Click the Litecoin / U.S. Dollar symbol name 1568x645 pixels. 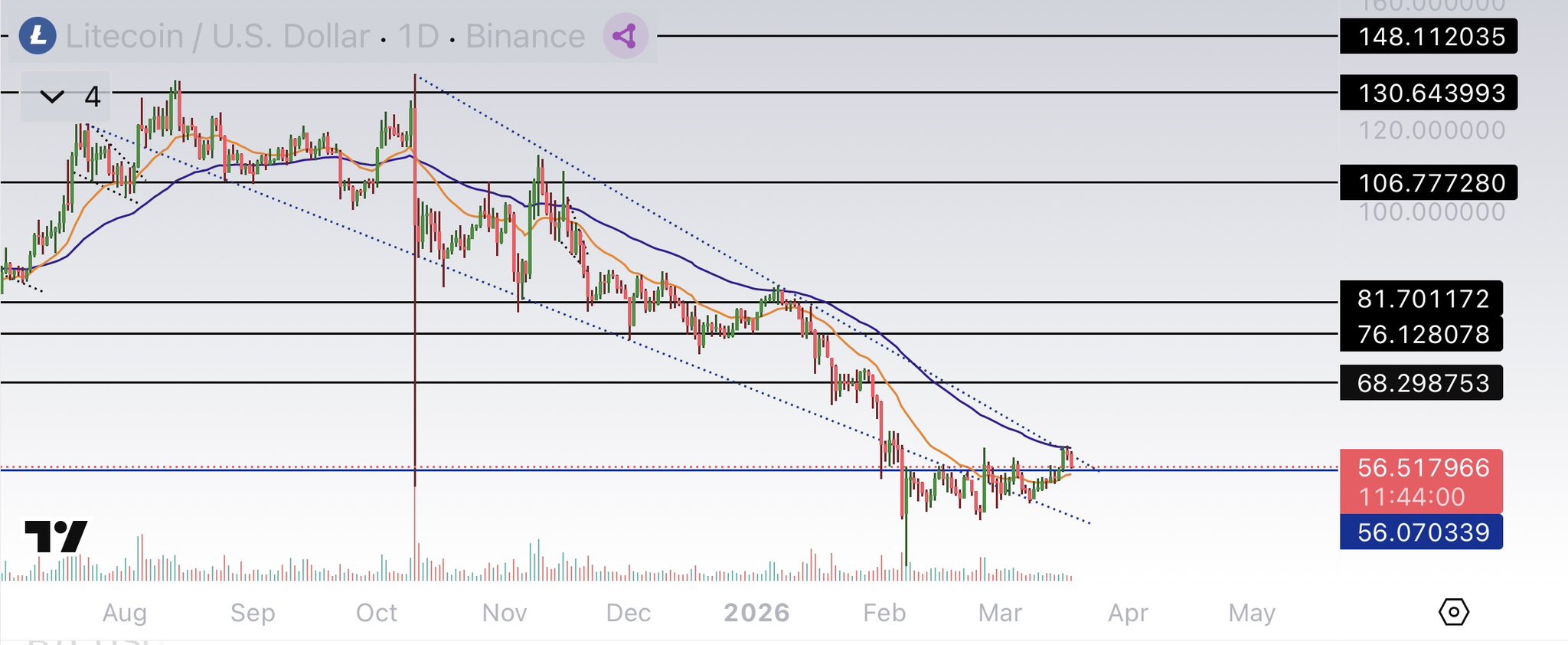click(217, 36)
